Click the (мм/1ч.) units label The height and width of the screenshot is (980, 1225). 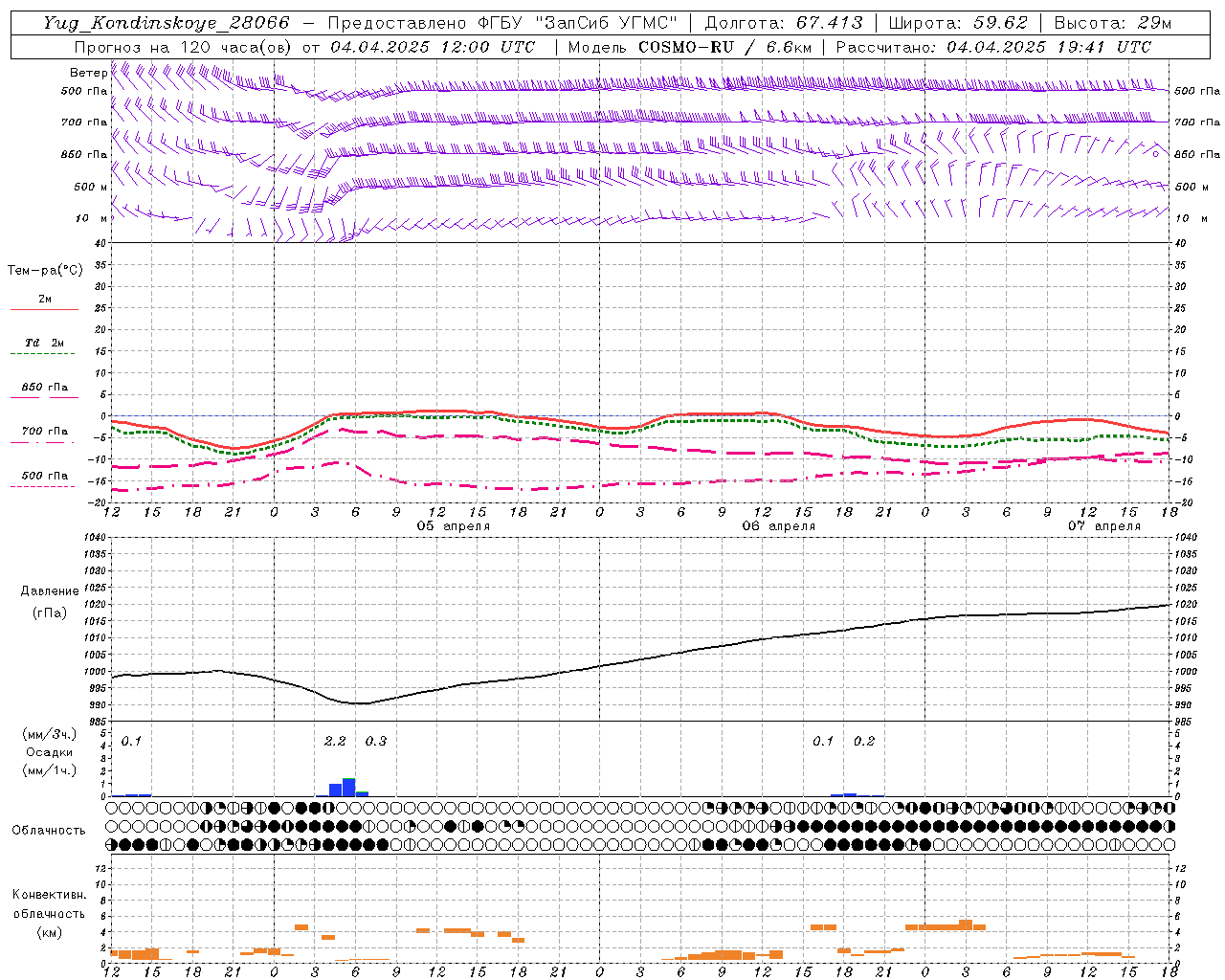pos(49,770)
